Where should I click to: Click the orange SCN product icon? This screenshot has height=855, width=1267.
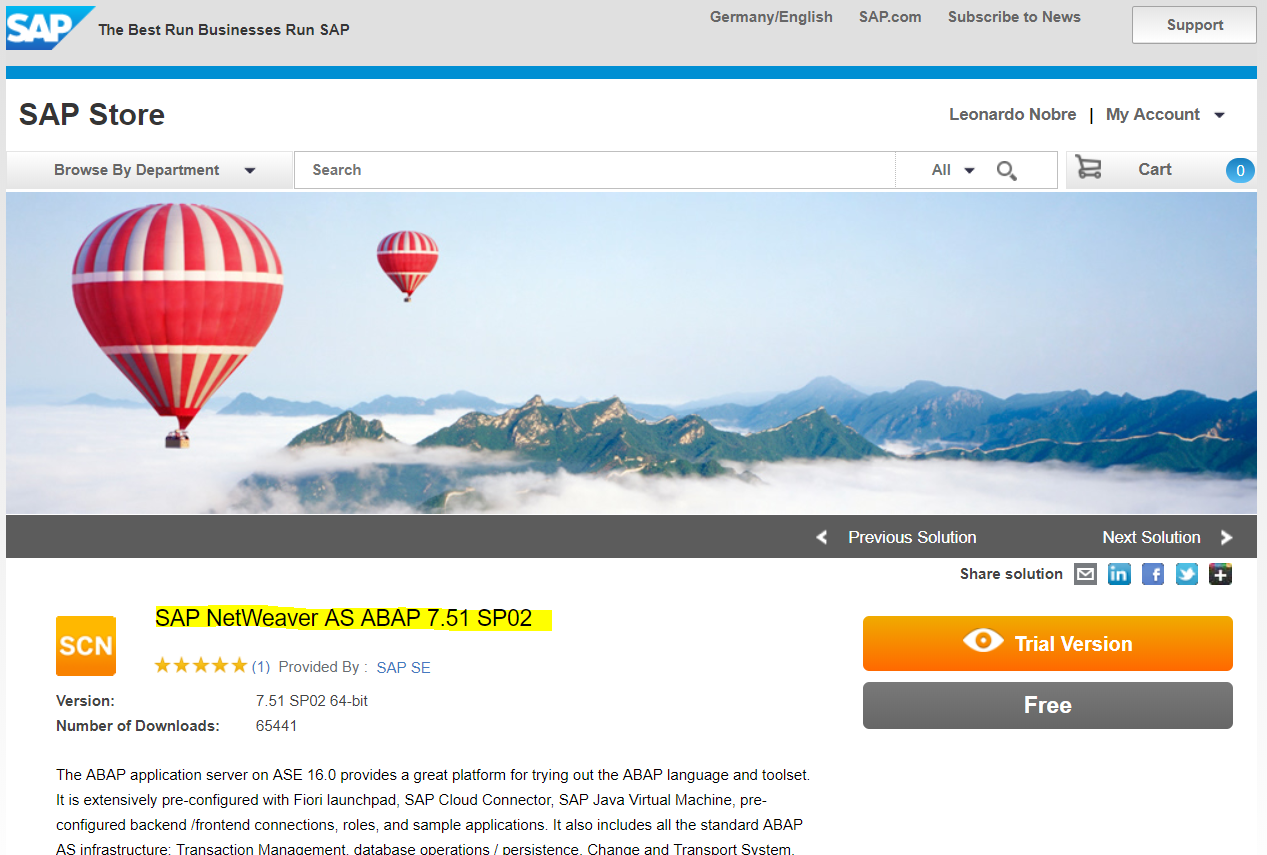point(86,646)
